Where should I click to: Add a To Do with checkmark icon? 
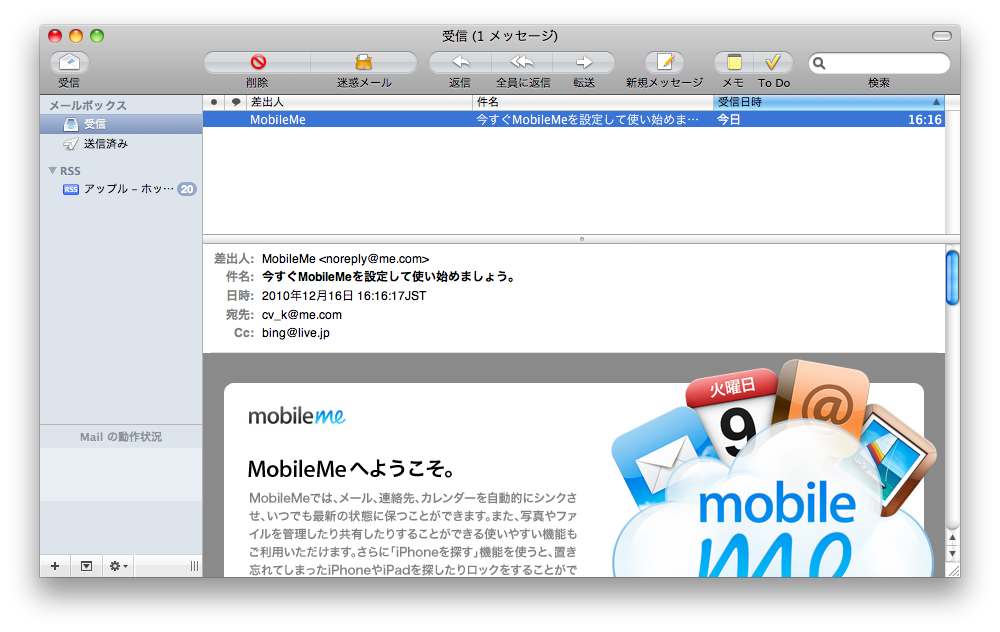coord(773,62)
